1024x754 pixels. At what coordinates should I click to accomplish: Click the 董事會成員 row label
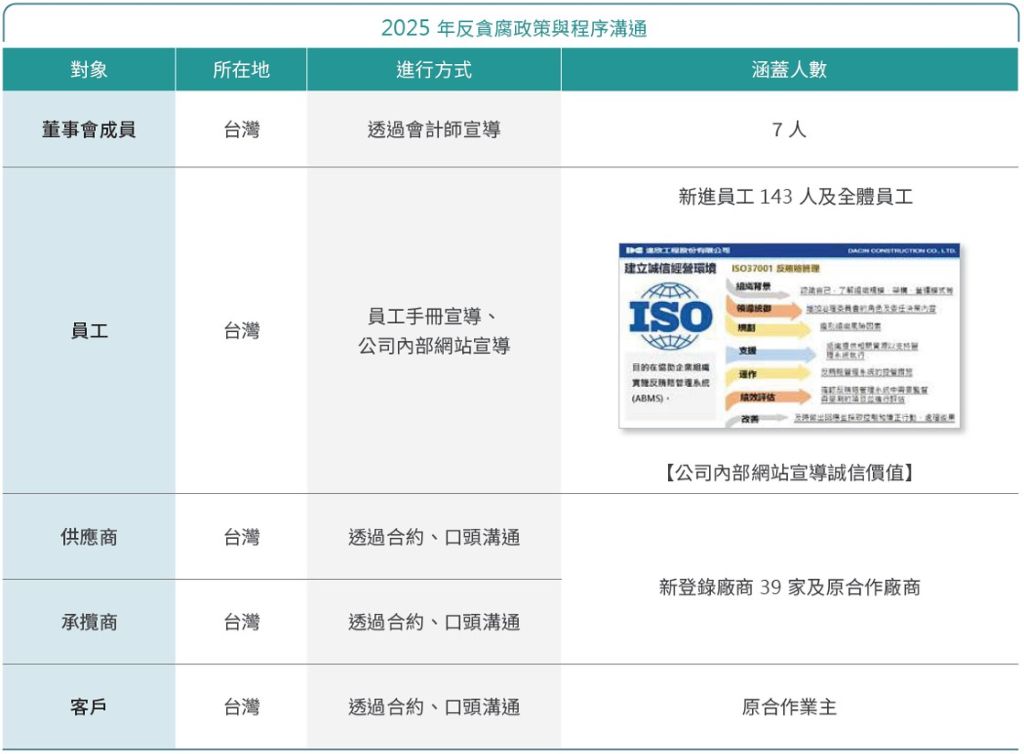tap(89, 129)
